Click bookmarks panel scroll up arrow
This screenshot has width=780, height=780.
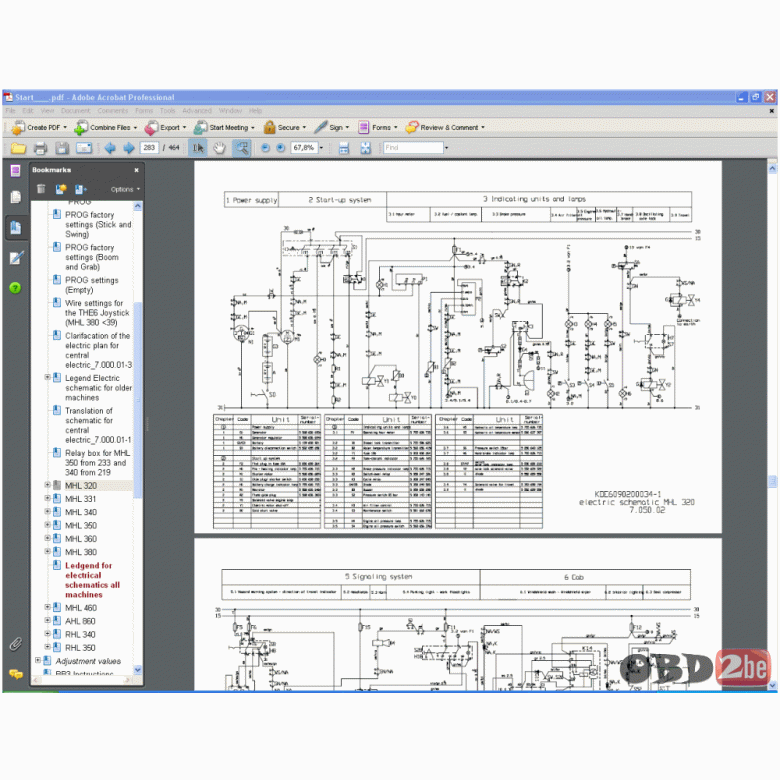[x=138, y=206]
